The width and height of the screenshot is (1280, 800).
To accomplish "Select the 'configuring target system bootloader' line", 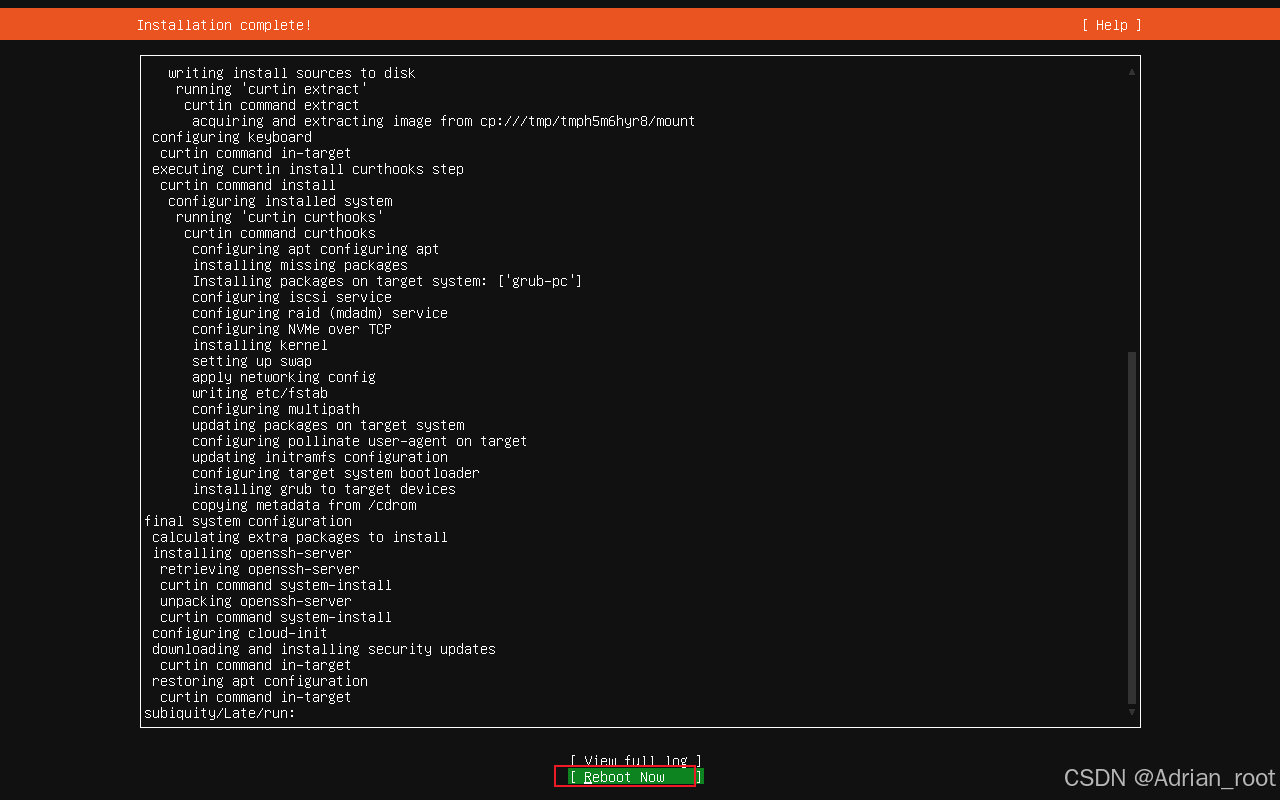I will [x=336, y=473].
